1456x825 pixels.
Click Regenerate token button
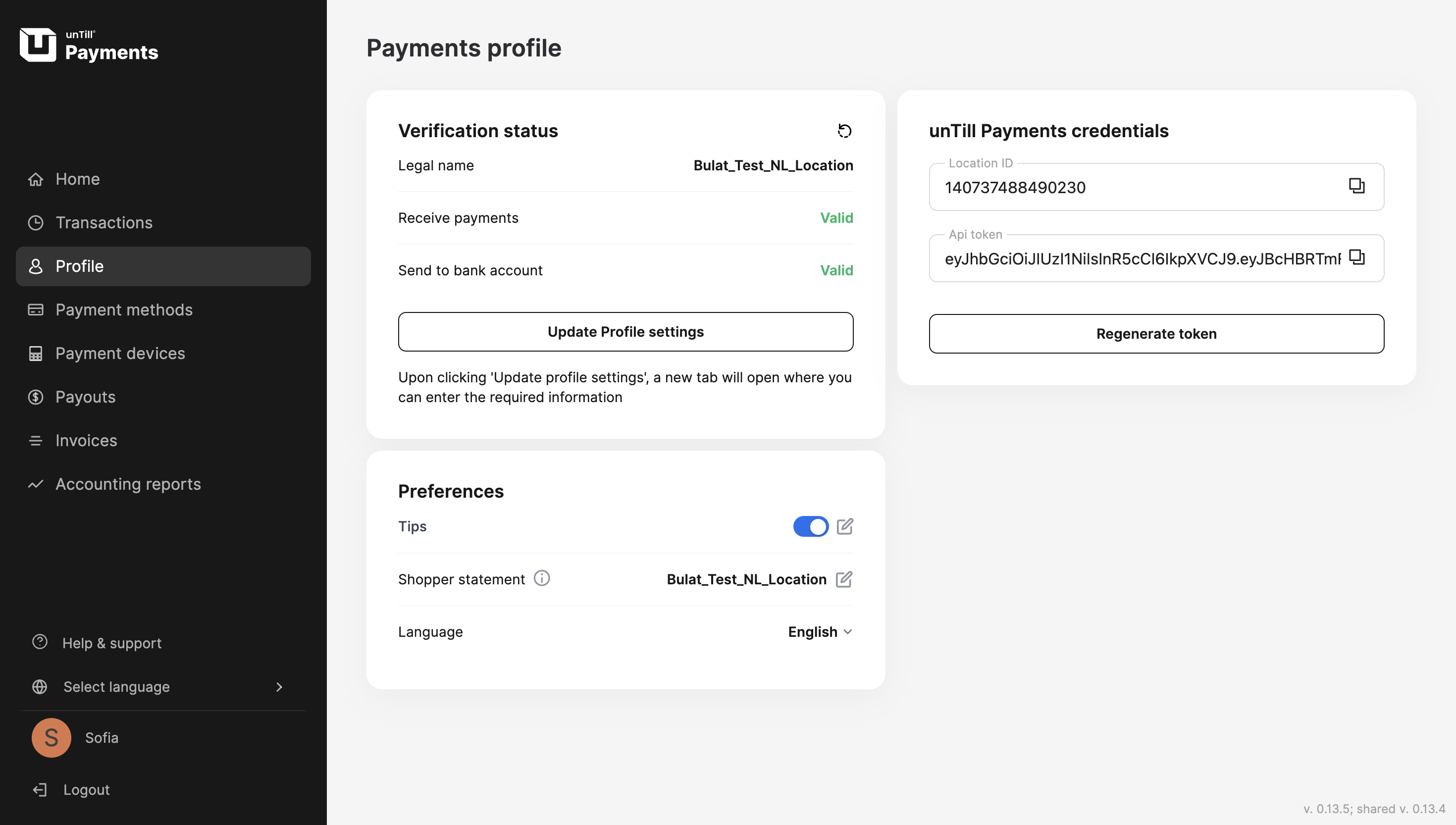pyautogui.click(x=1156, y=334)
